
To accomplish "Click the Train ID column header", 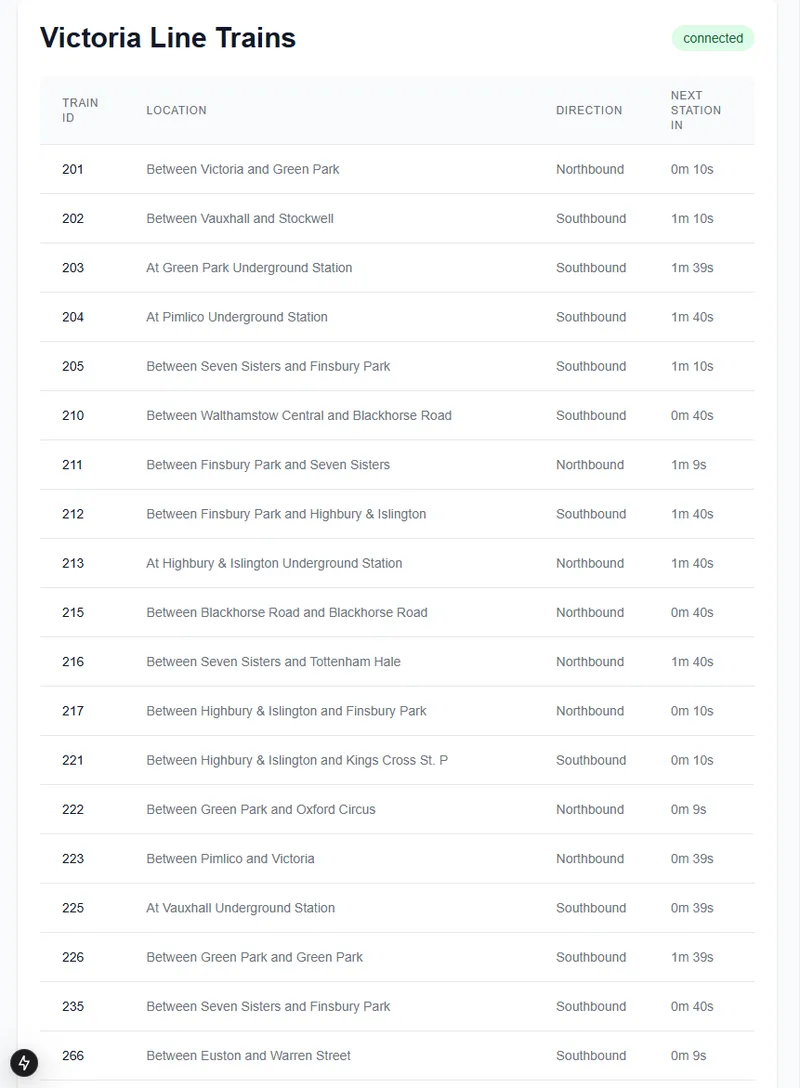I will tap(80, 110).
